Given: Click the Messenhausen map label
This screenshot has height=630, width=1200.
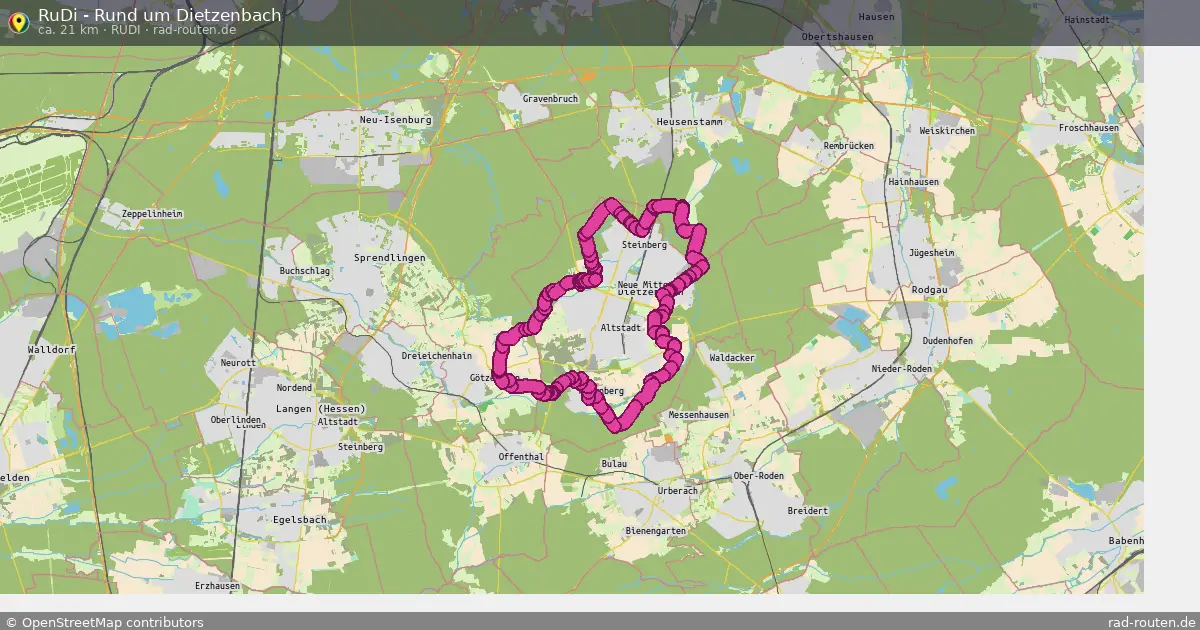Looking at the screenshot, I should coord(698,414).
